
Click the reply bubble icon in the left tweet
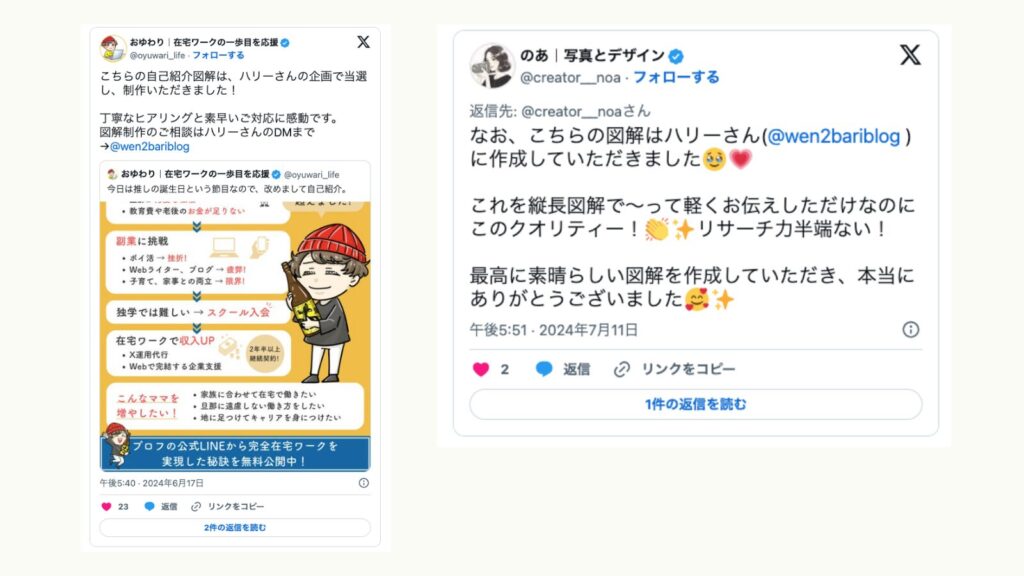(150, 506)
